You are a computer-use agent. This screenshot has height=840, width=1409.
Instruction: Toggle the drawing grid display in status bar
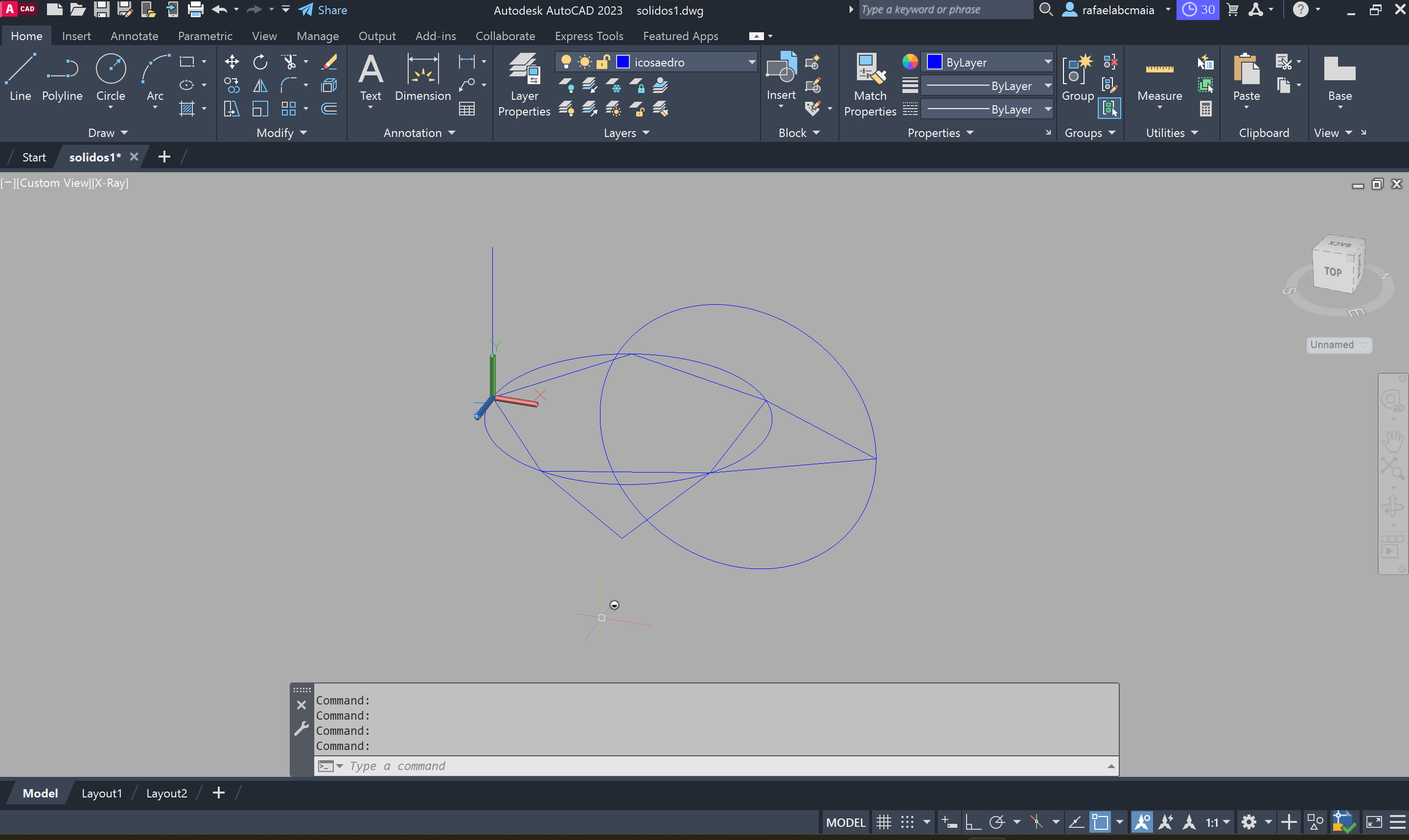point(884,822)
